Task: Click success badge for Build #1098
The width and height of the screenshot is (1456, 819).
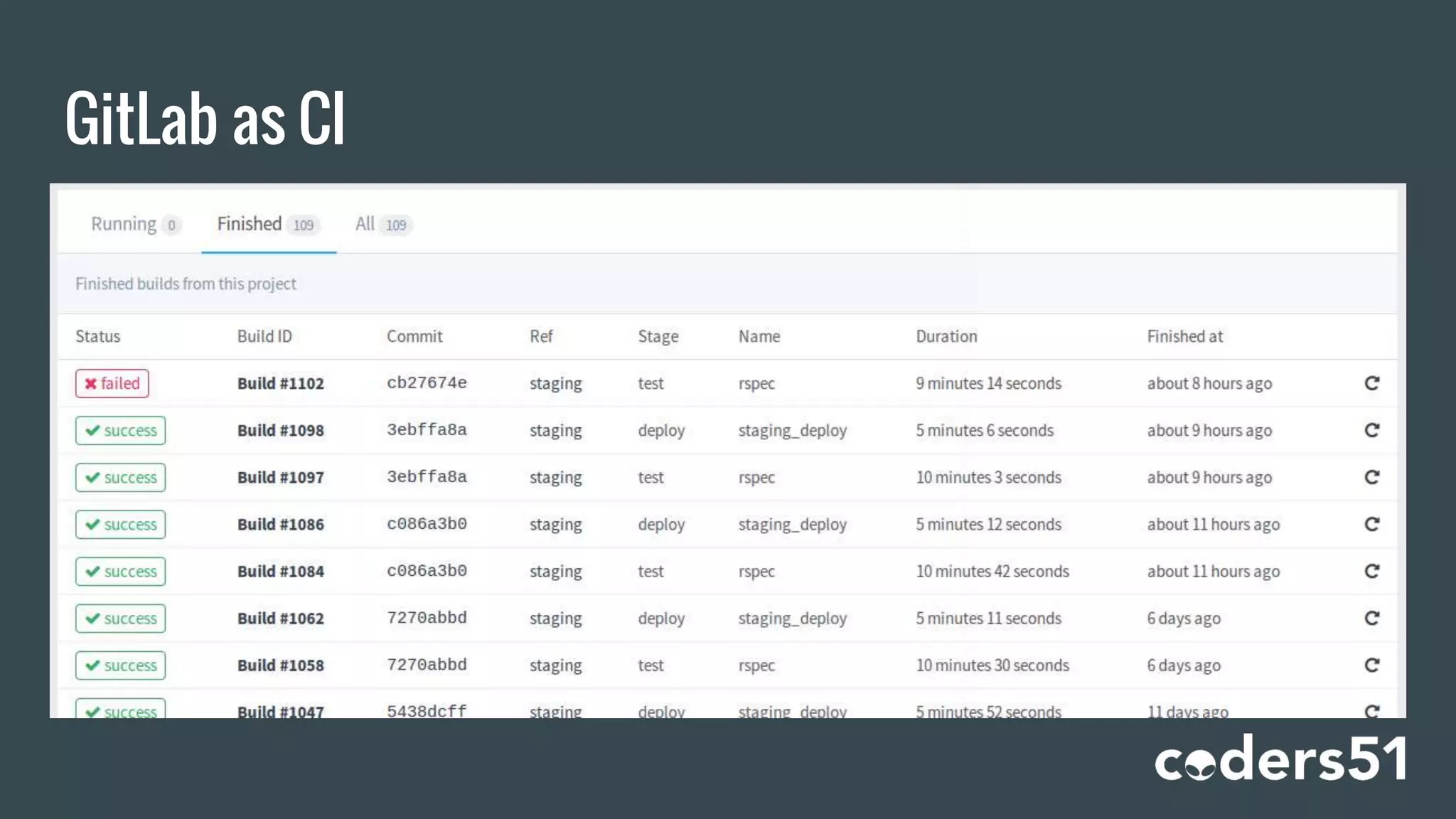Action: tap(120, 430)
